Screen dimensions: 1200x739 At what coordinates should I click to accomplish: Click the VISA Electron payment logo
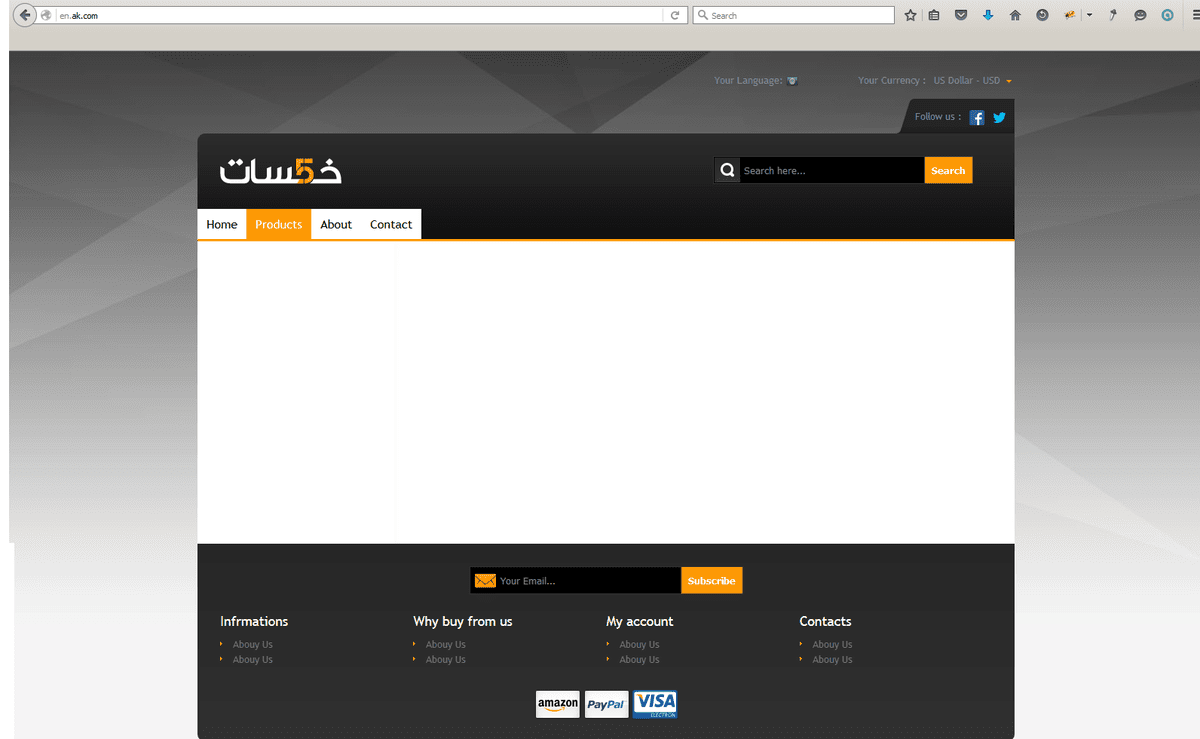[x=655, y=704]
